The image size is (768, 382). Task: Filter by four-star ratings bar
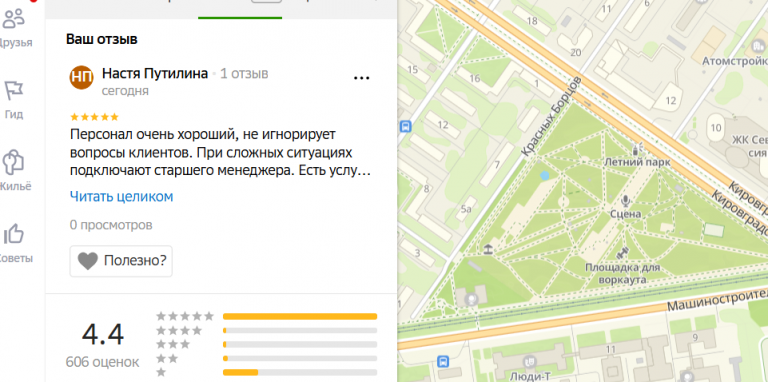click(300, 331)
